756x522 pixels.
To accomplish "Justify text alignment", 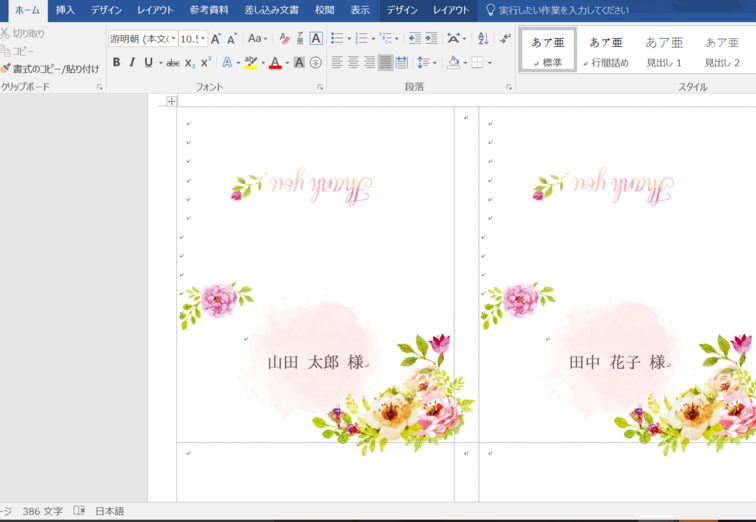I will click(385, 62).
